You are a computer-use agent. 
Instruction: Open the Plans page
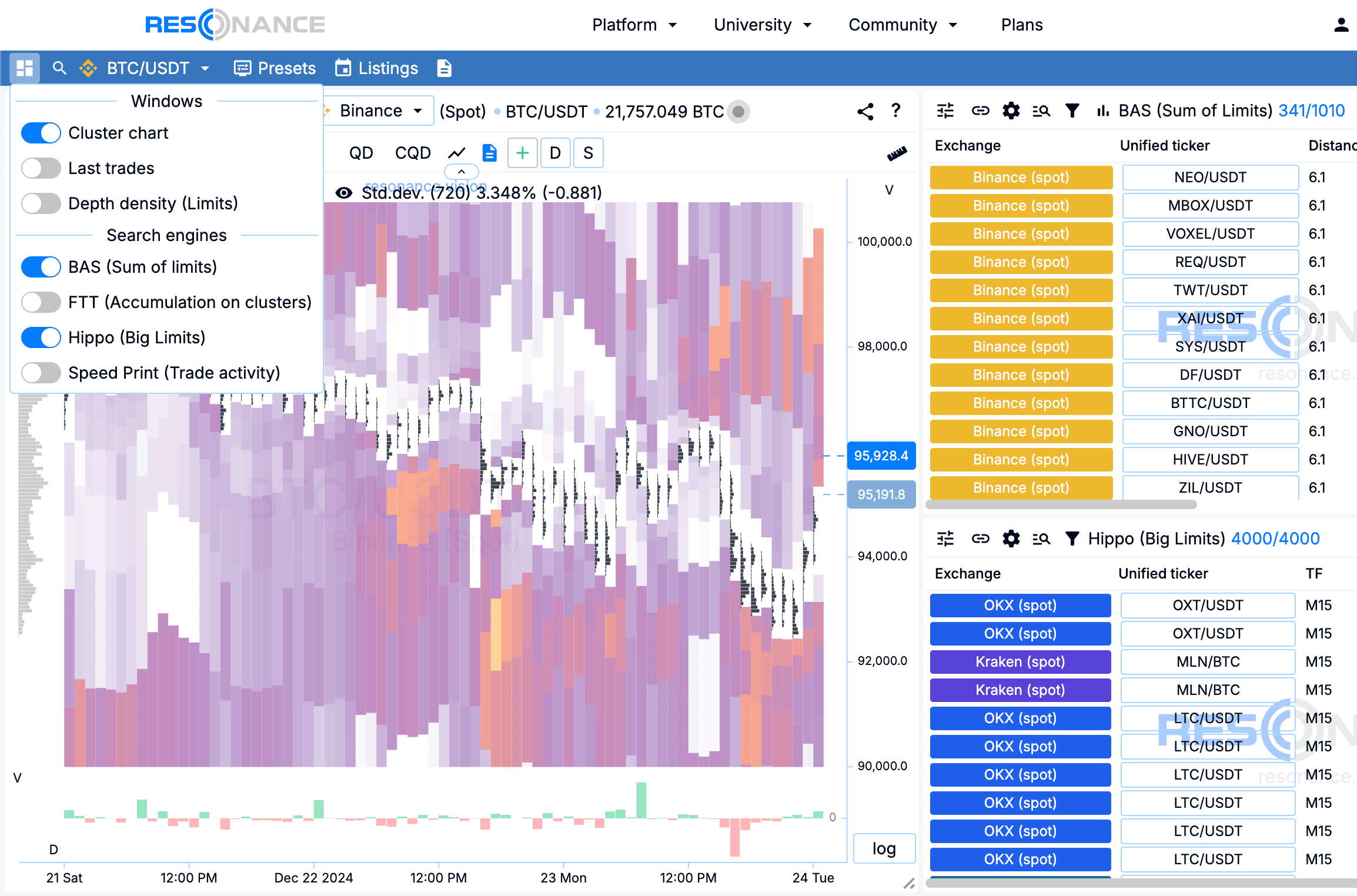(x=1022, y=25)
